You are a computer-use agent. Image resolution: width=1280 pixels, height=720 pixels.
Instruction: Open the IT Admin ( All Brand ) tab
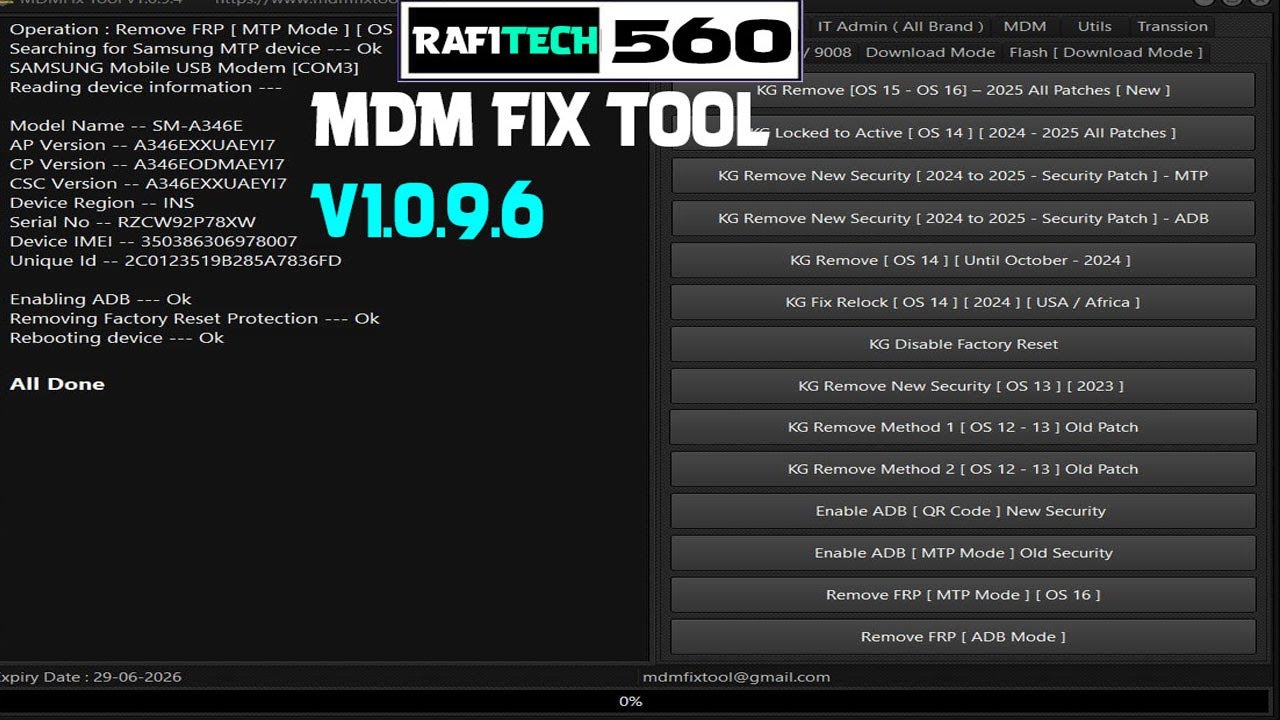(x=900, y=26)
